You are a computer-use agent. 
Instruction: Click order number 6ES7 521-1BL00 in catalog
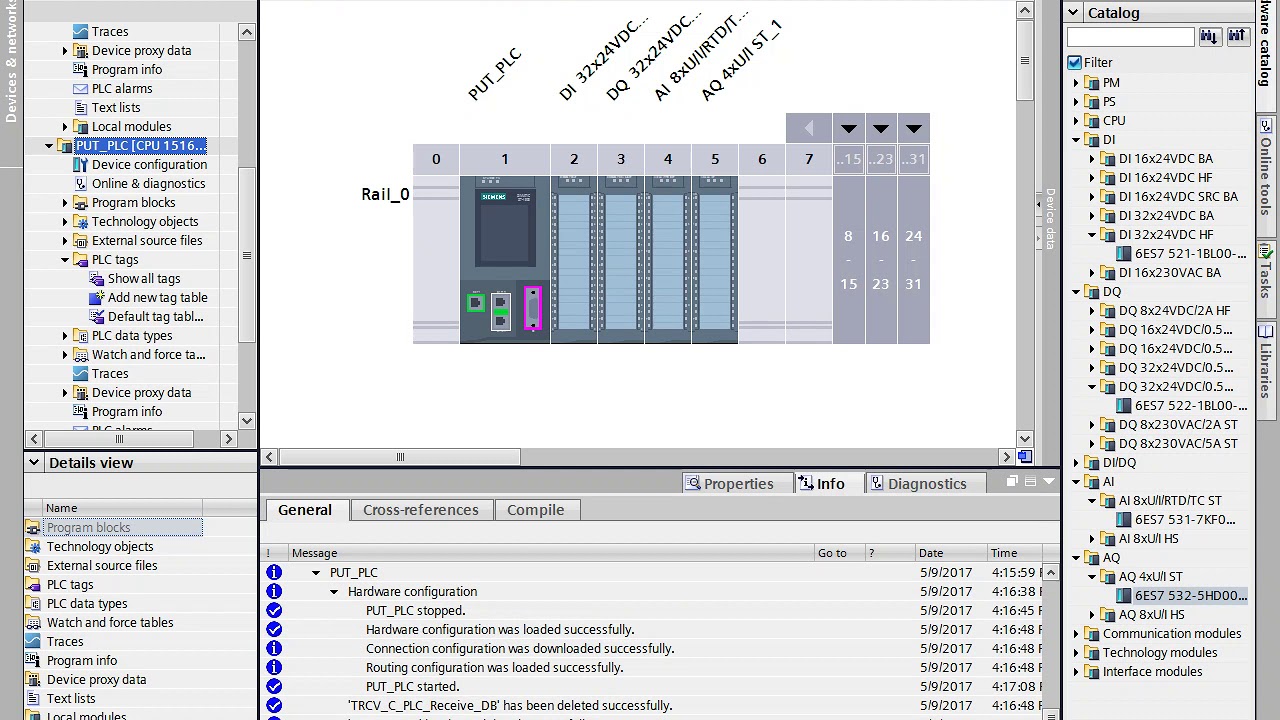[1190, 253]
